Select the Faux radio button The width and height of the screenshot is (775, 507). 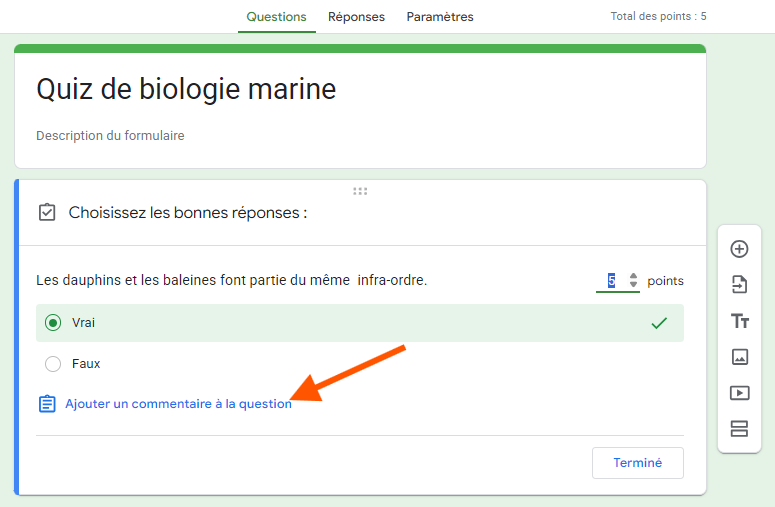coord(53,364)
